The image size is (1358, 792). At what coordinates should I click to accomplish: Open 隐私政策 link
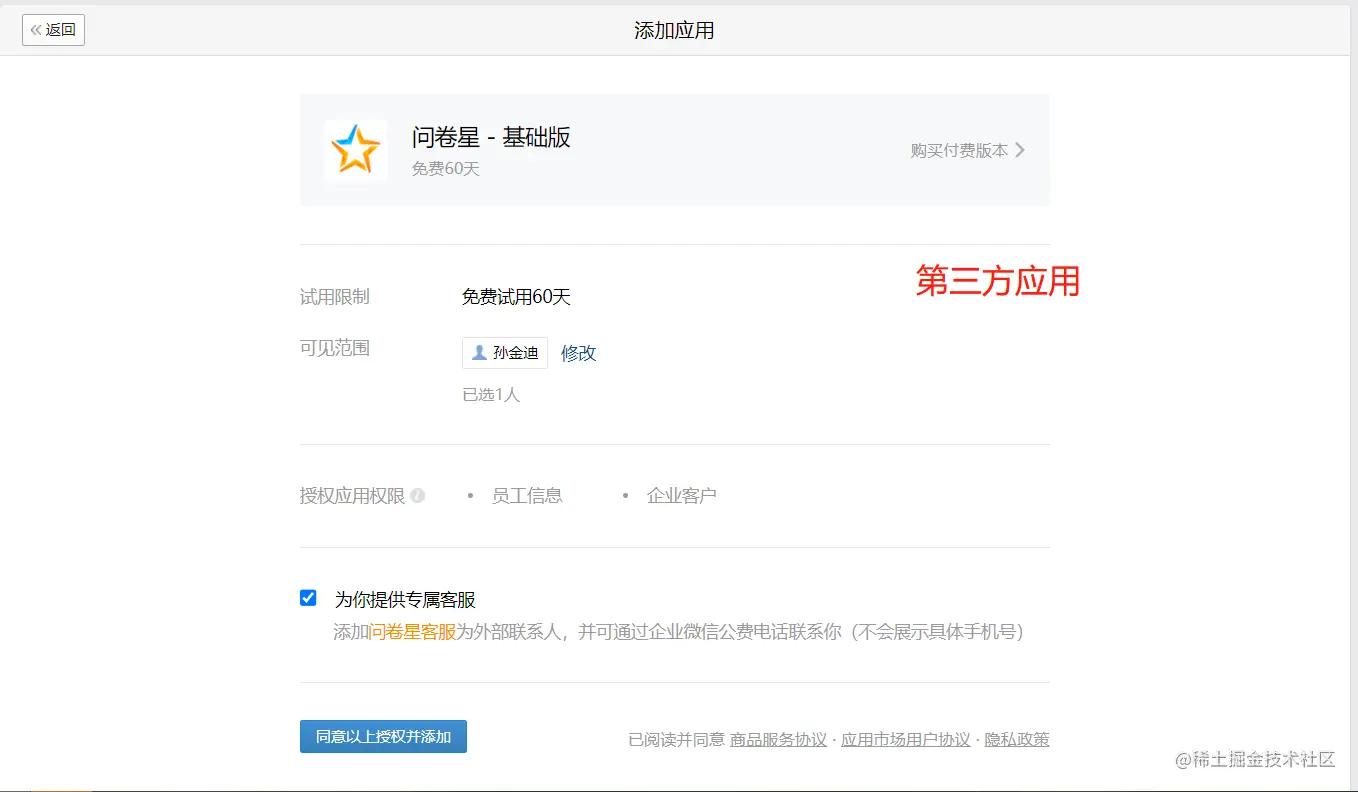pyautogui.click(x=1017, y=740)
